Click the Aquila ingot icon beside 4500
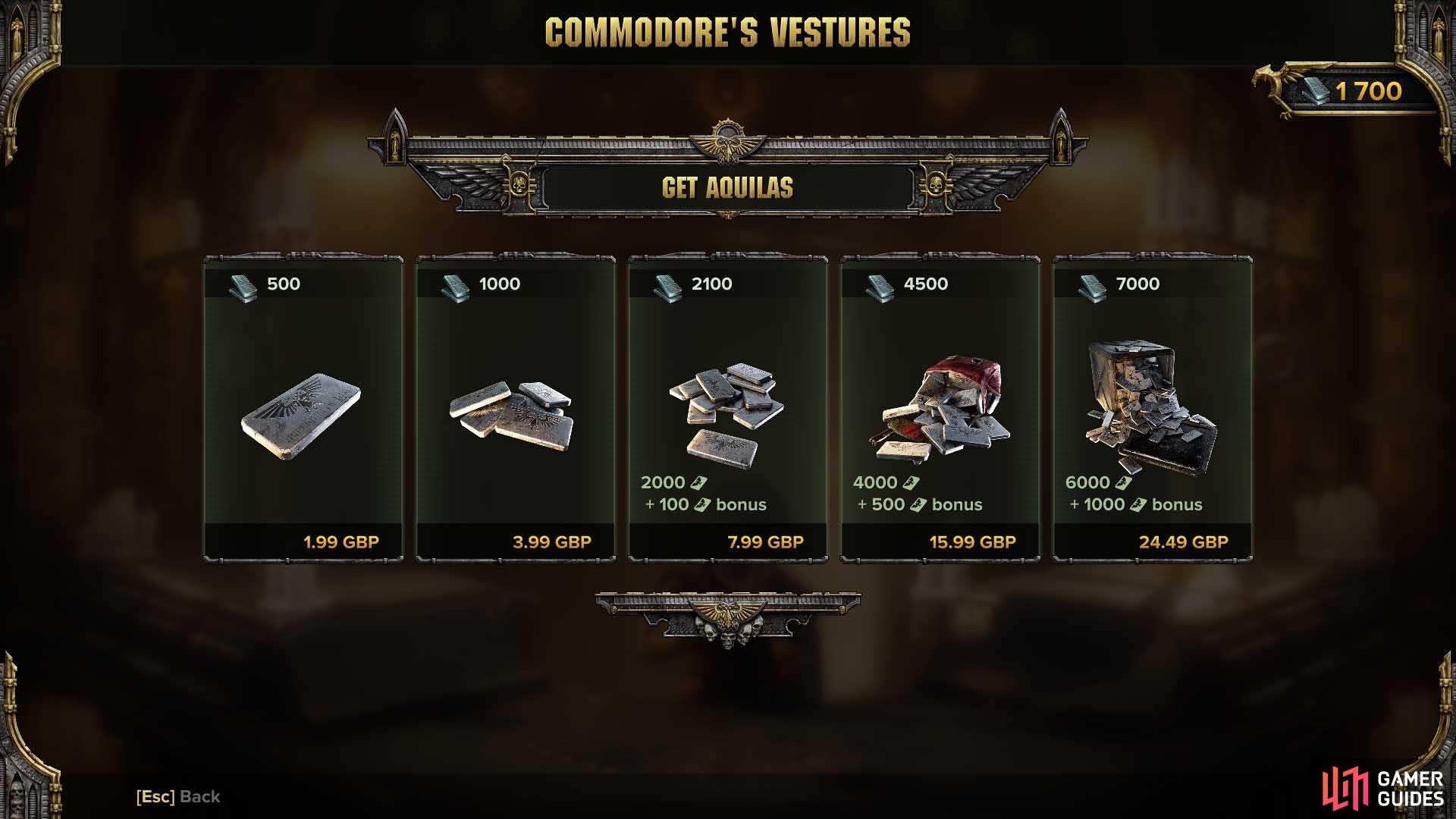Image resolution: width=1456 pixels, height=819 pixels. (880, 288)
